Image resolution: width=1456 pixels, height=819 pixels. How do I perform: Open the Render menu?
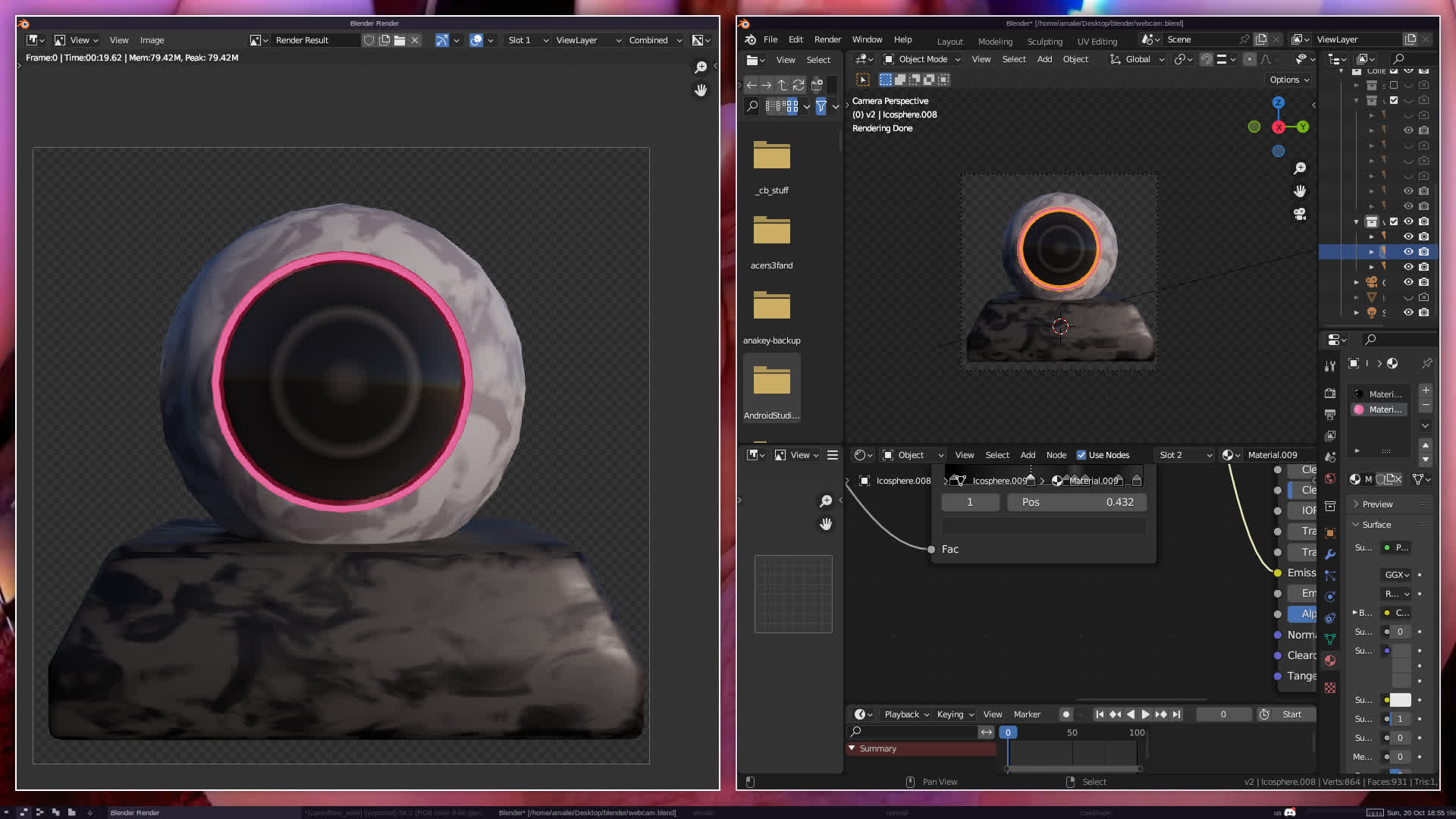827,39
